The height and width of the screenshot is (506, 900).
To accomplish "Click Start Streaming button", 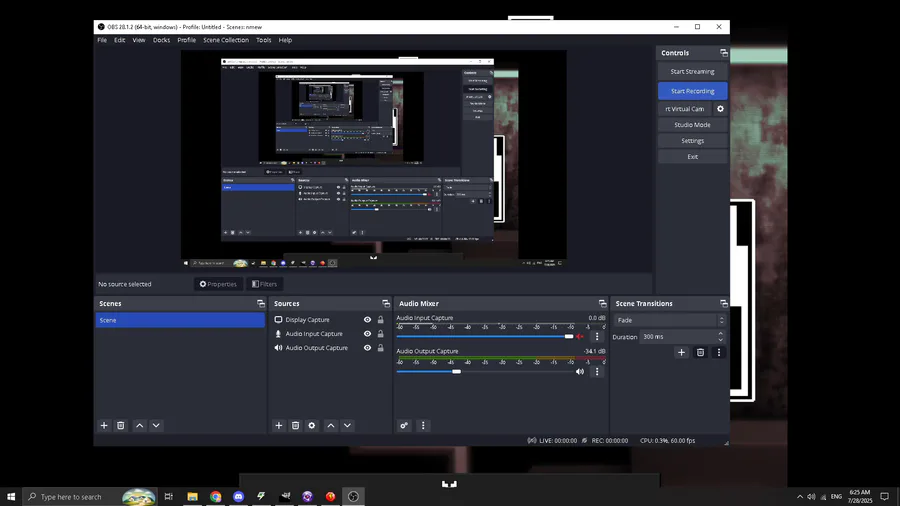I will pos(693,72).
